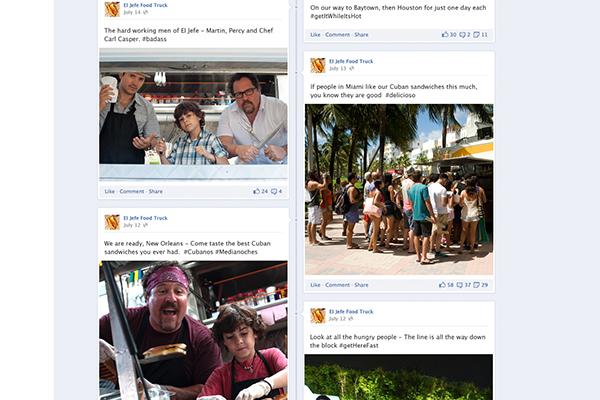Screen dimensions: 600x400
Task: Click avatar on hungry people post
Action: [318, 316]
